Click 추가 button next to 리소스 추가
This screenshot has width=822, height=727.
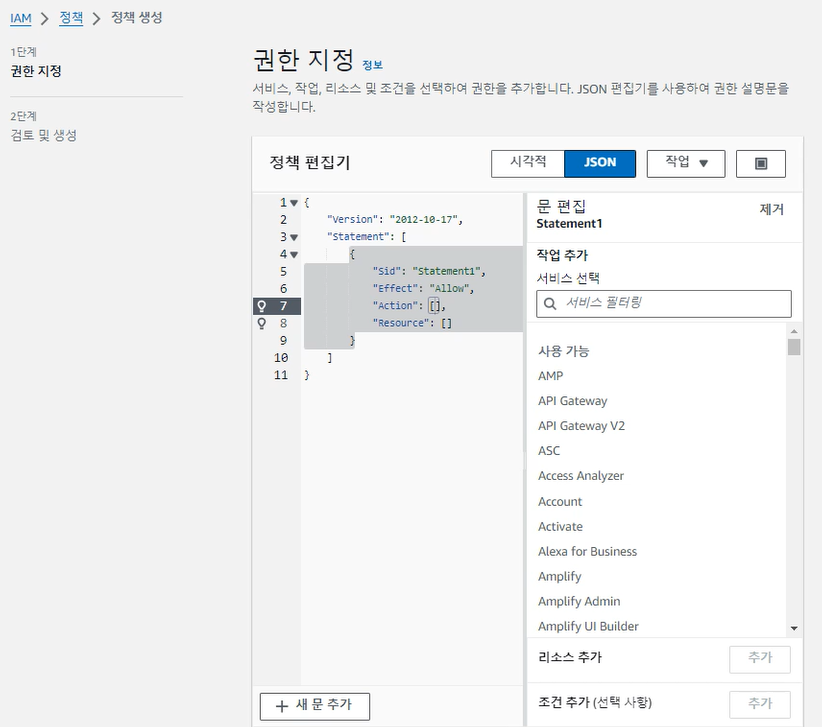(x=760, y=659)
